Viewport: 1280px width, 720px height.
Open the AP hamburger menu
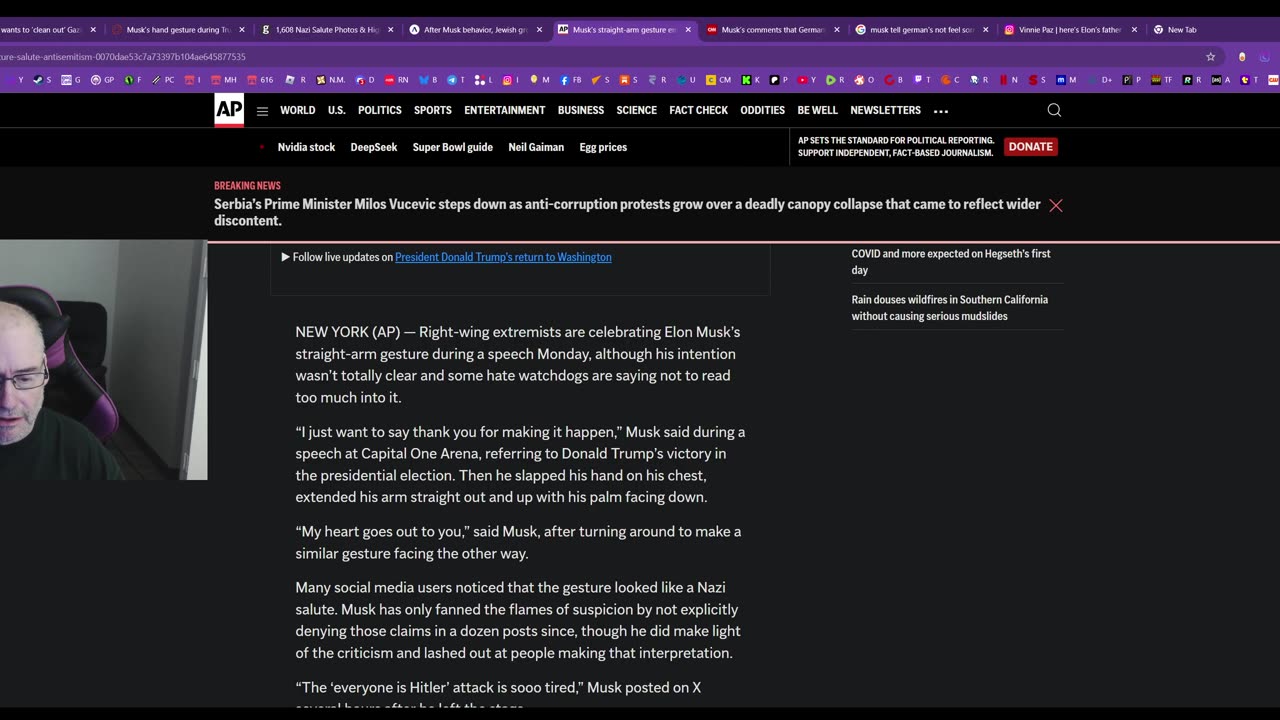262,111
